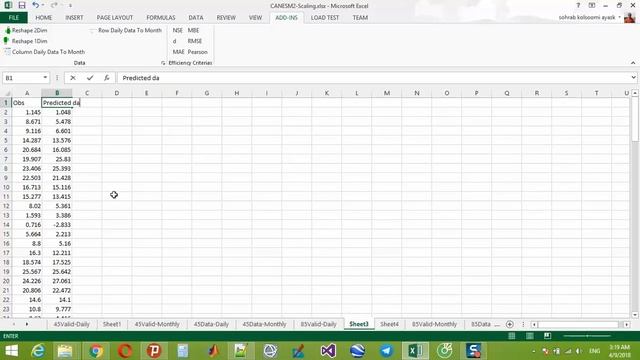The image size is (640, 360).
Task: Switch to HOME ribbon tab
Action: point(44,18)
